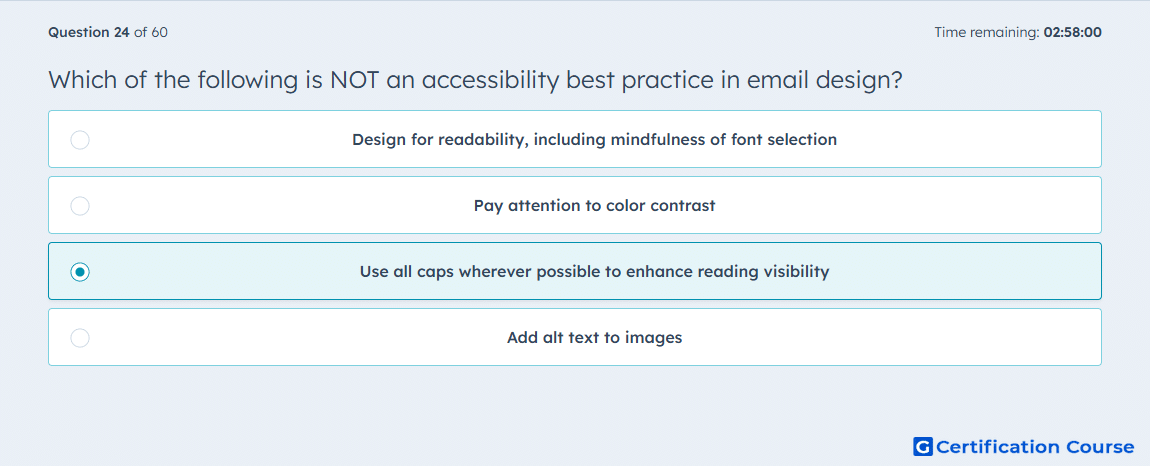Select the radio for Design for readability
1150x466 pixels.
click(80, 139)
